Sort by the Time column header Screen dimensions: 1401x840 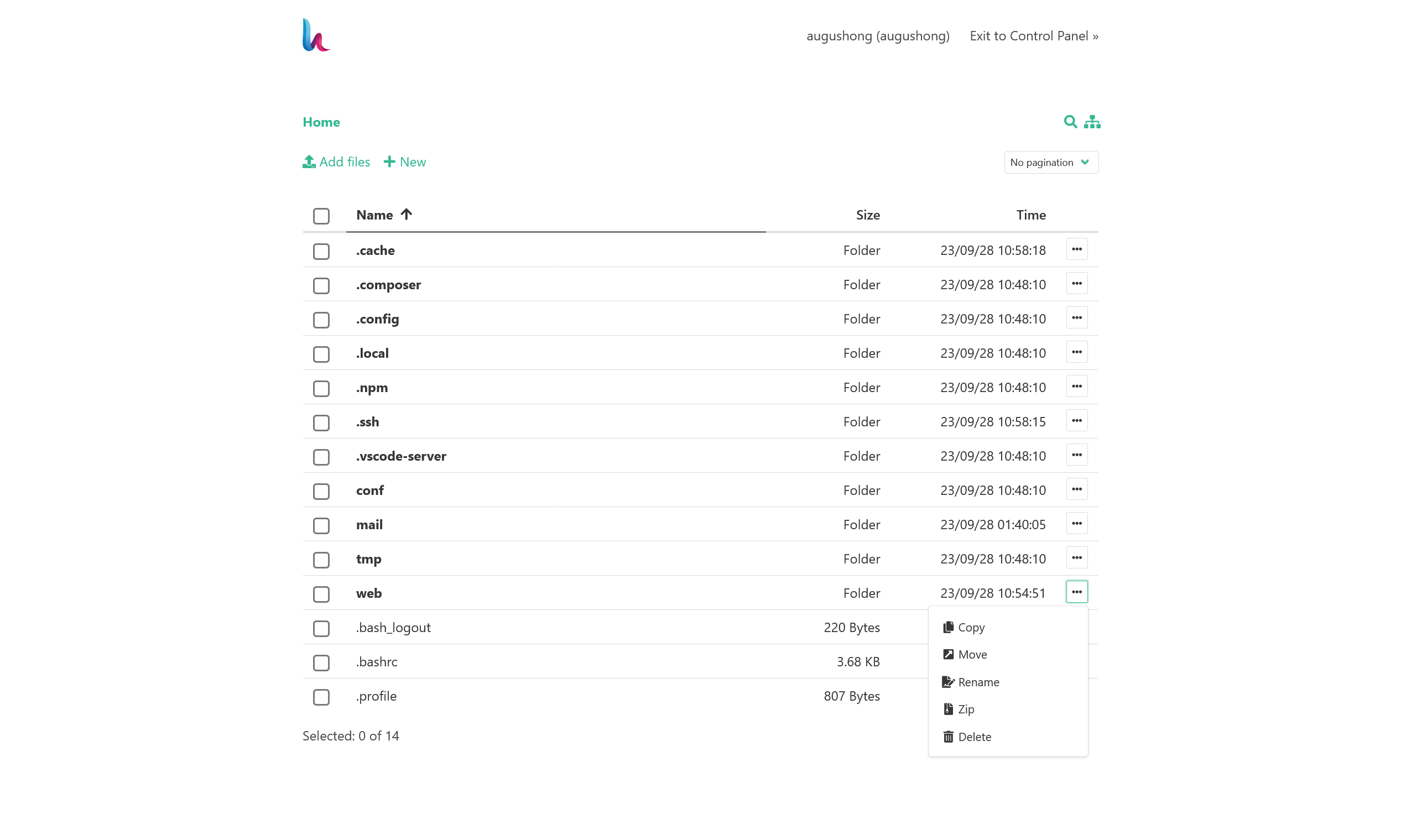point(1030,215)
